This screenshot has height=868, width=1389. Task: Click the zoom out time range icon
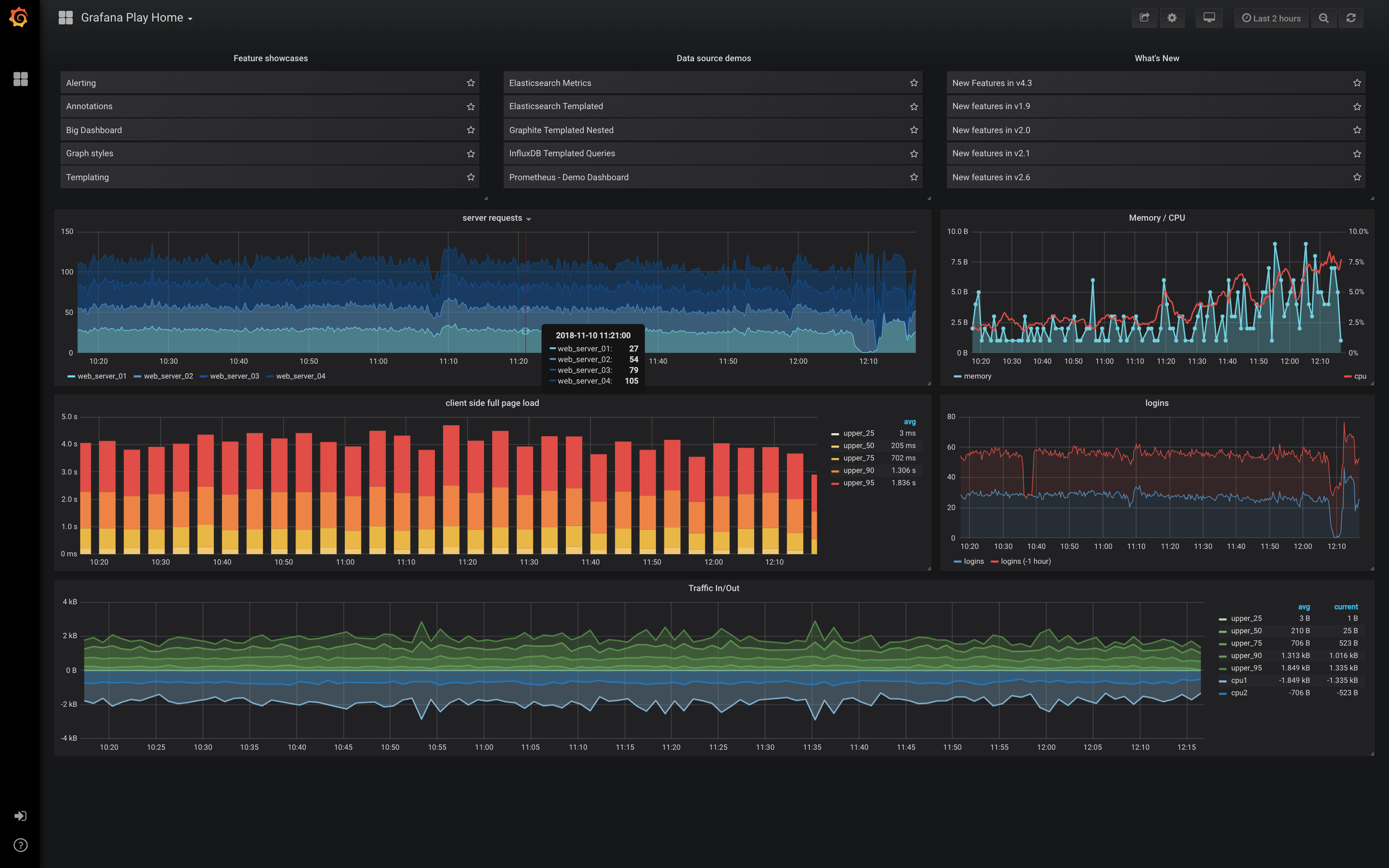pos(1324,18)
